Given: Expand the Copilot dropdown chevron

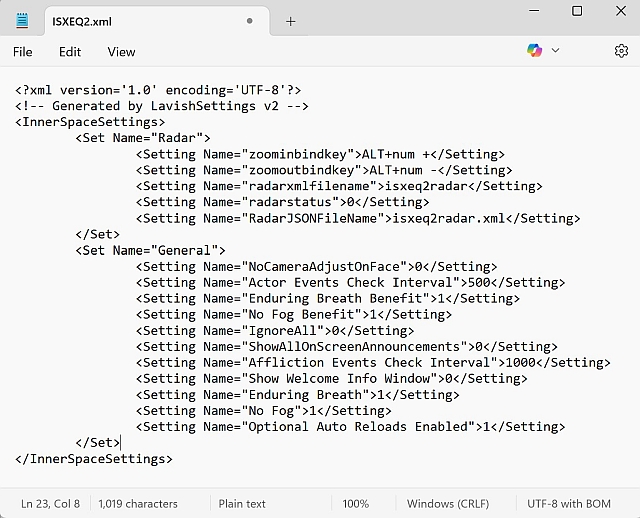Looking at the screenshot, I should pos(556,50).
